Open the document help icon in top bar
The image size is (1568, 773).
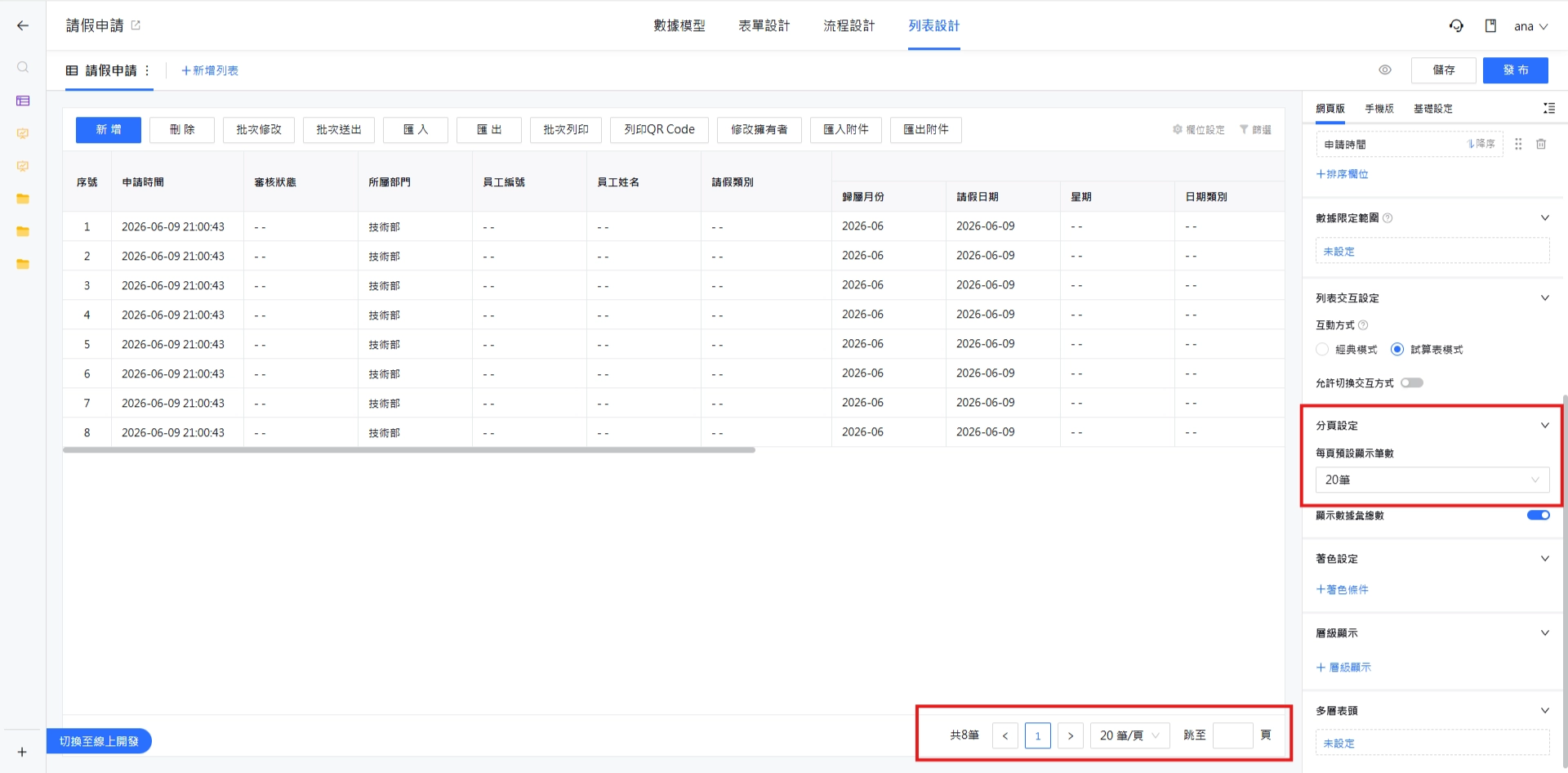pyautogui.click(x=1490, y=26)
